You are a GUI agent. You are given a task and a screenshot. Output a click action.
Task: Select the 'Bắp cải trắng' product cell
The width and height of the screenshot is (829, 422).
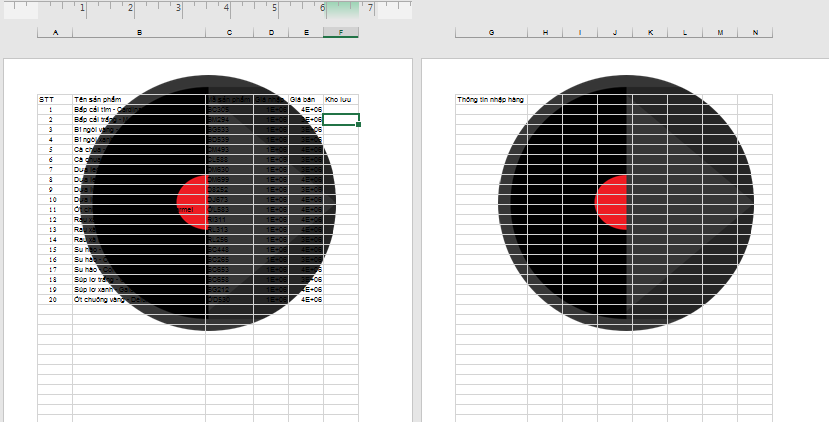pyautogui.click(x=139, y=120)
